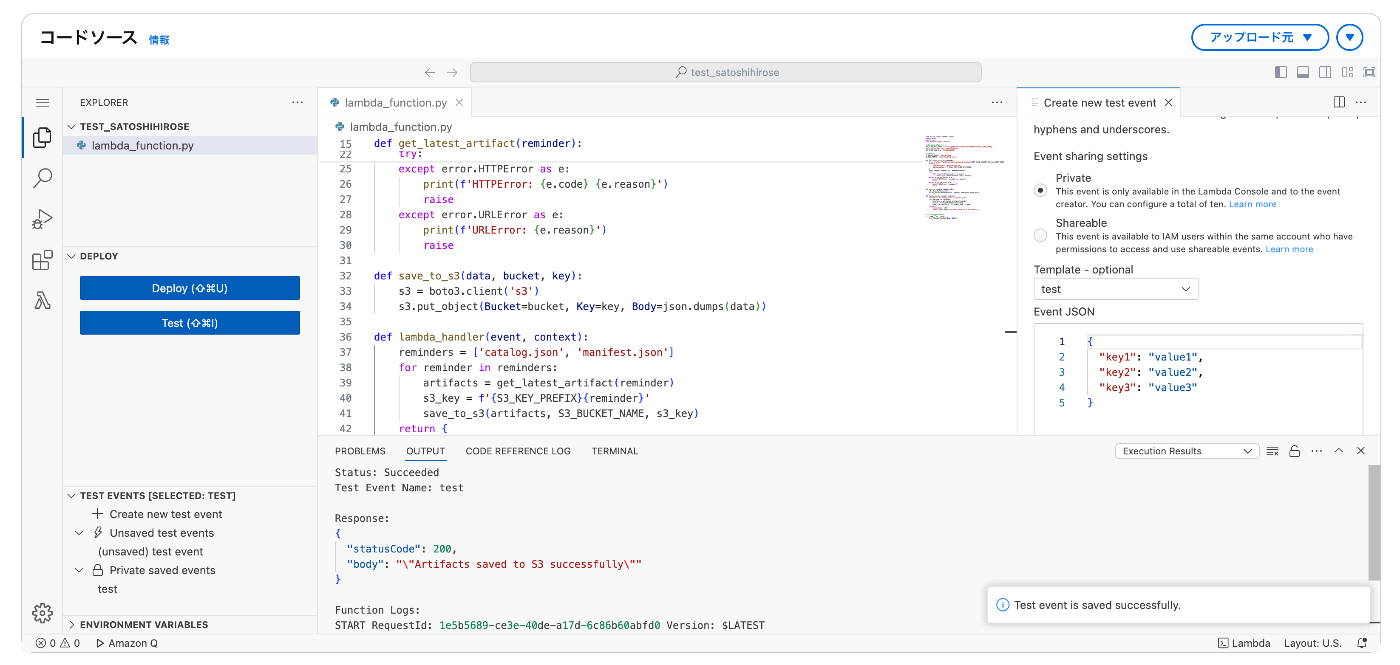Click inside the Event JSON editor

[x=1198, y=378]
